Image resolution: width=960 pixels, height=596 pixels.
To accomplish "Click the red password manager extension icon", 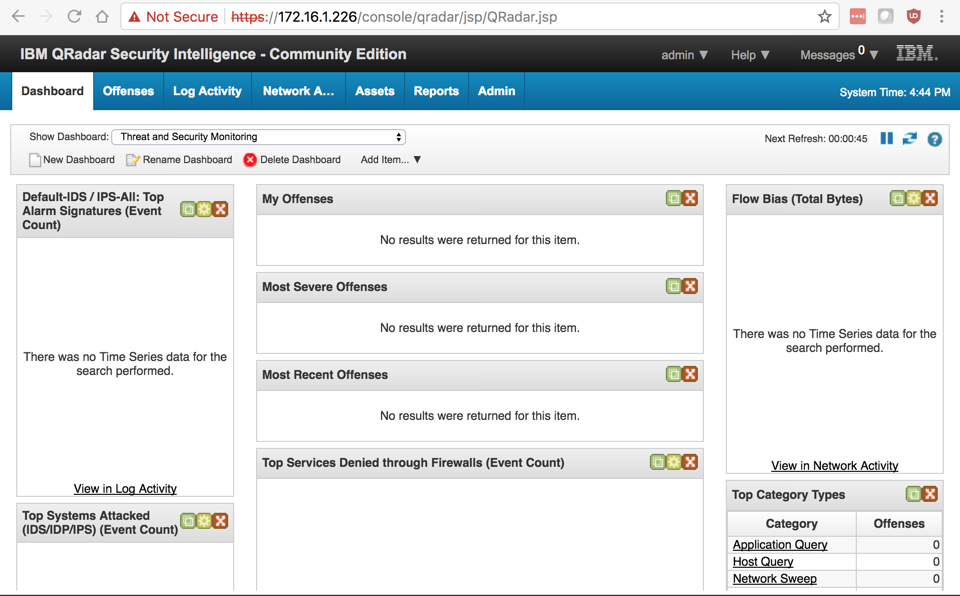I will point(858,17).
